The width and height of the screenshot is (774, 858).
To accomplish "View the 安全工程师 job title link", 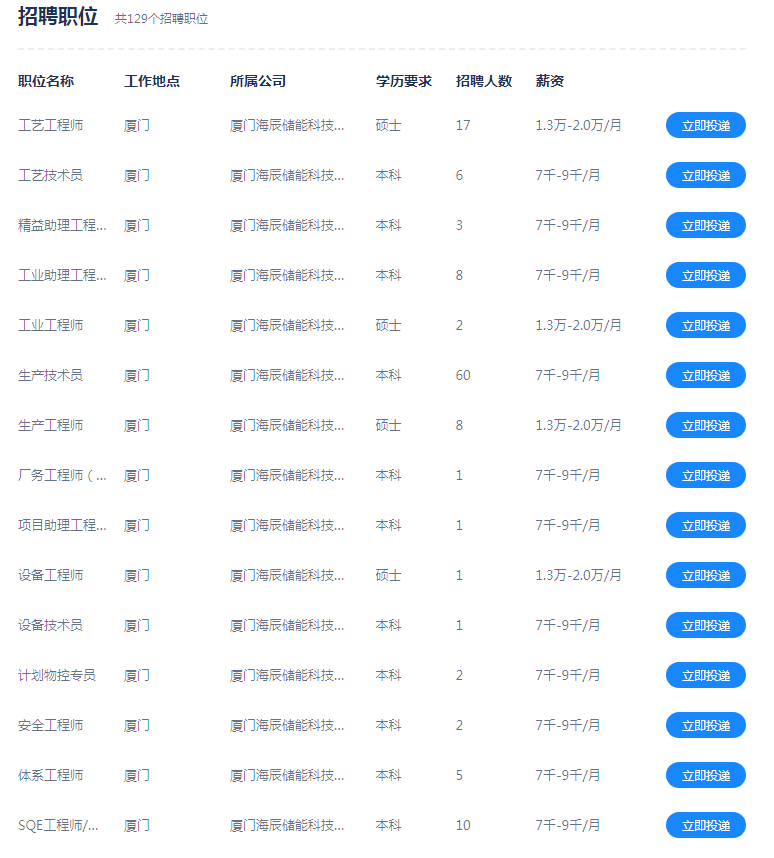I will (50, 725).
